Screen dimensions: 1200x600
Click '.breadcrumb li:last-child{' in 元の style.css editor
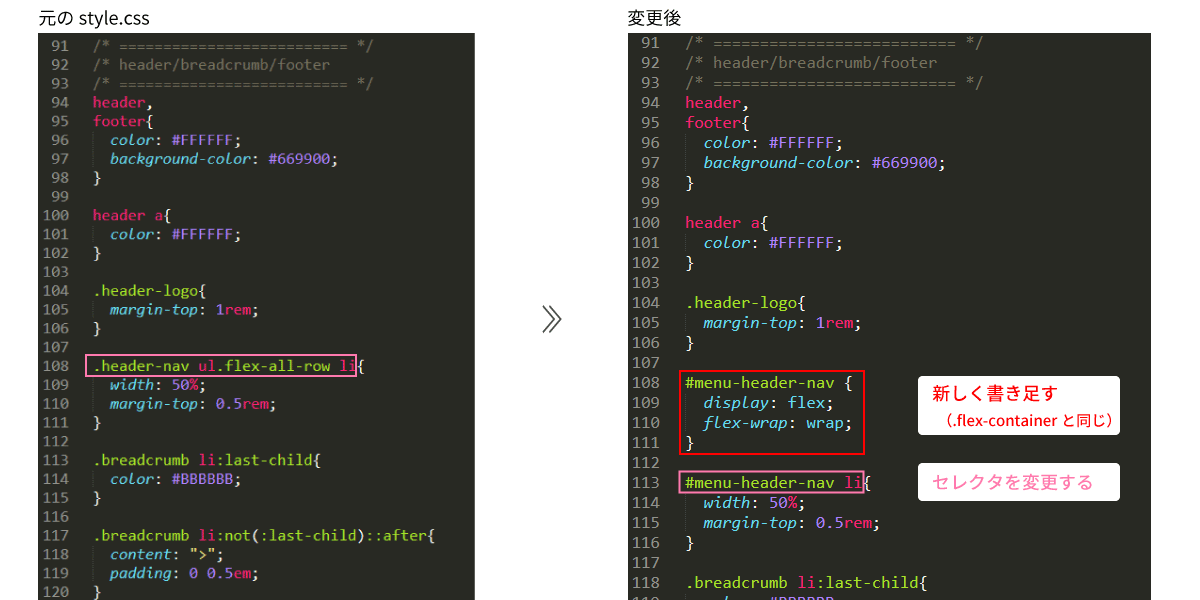click(x=208, y=460)
